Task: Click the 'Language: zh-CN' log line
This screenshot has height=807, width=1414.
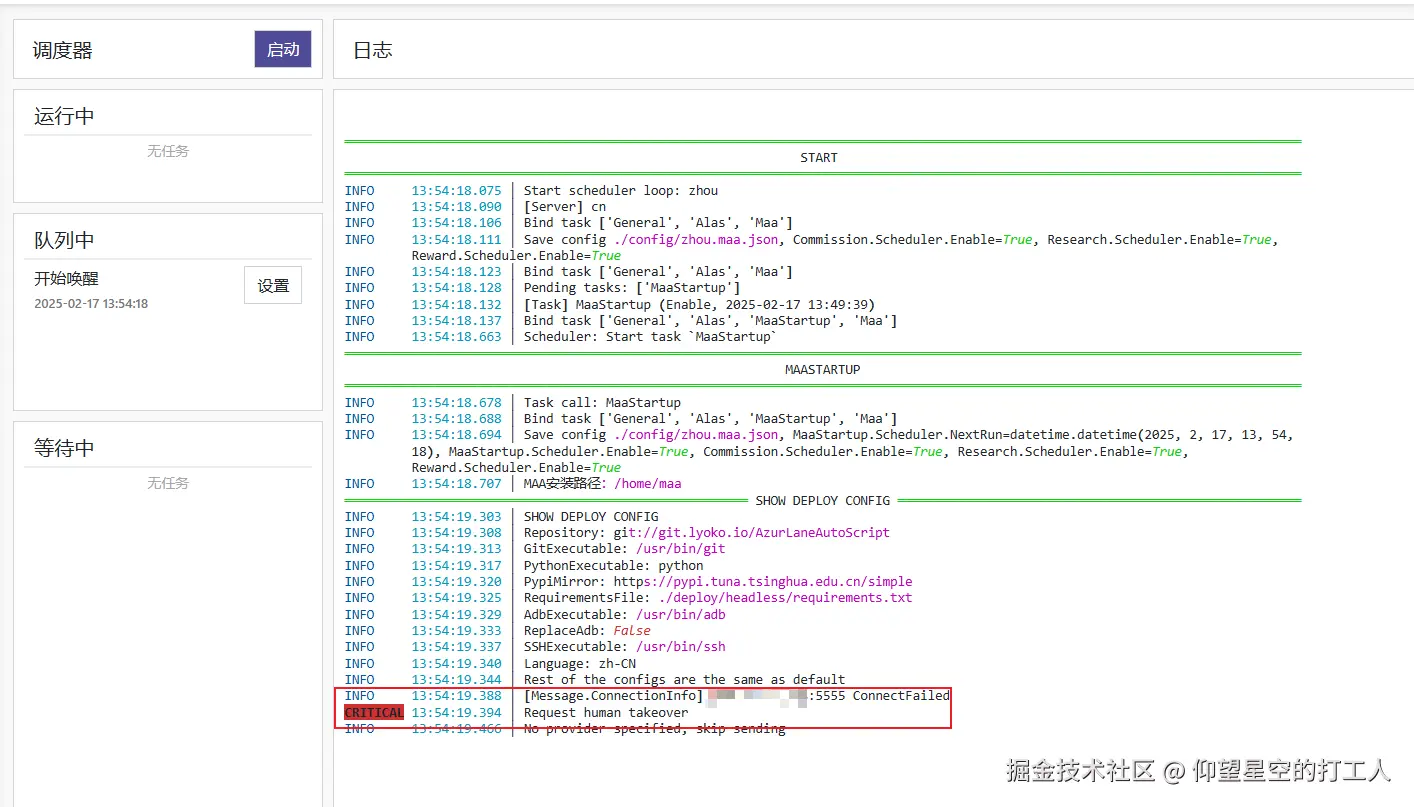Action: (580, 664)
